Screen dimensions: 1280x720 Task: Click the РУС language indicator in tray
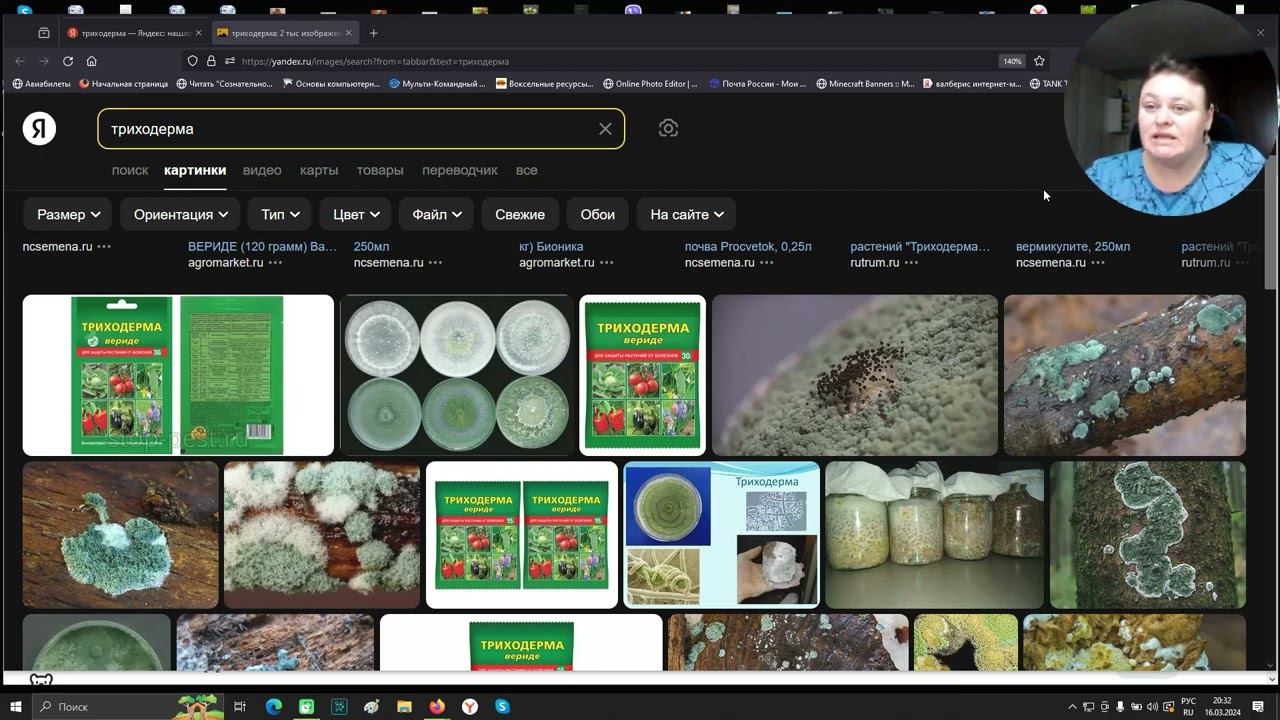point(1189,707)
